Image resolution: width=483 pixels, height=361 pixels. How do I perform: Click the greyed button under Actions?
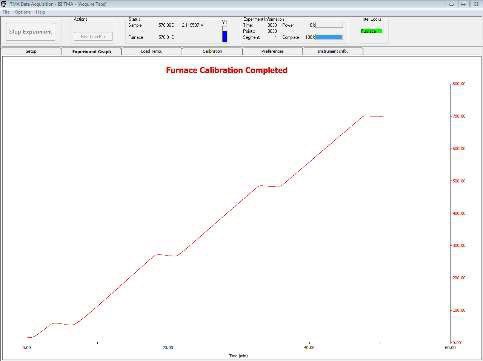click(x=93, y=36)
